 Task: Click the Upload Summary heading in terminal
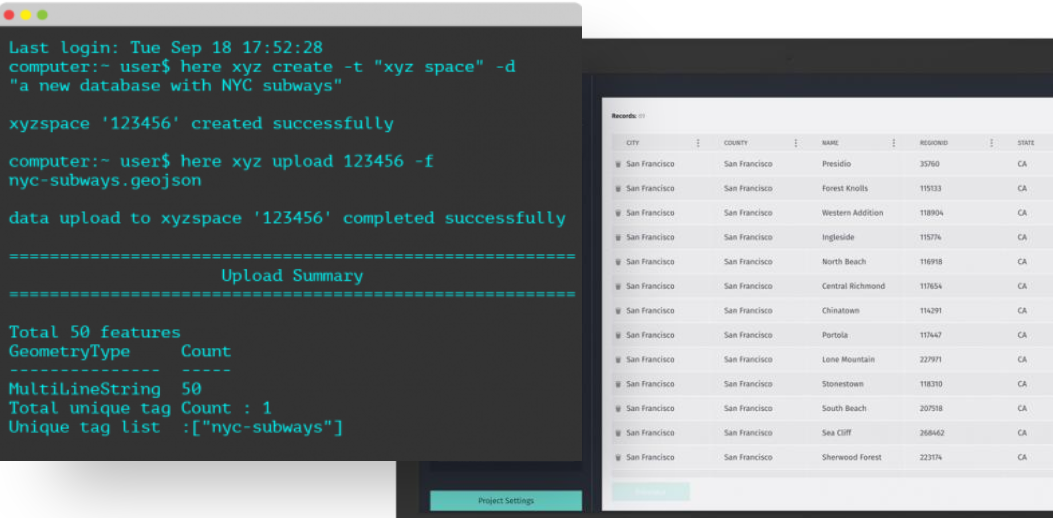pyautogui.click(x=292, y=276)
